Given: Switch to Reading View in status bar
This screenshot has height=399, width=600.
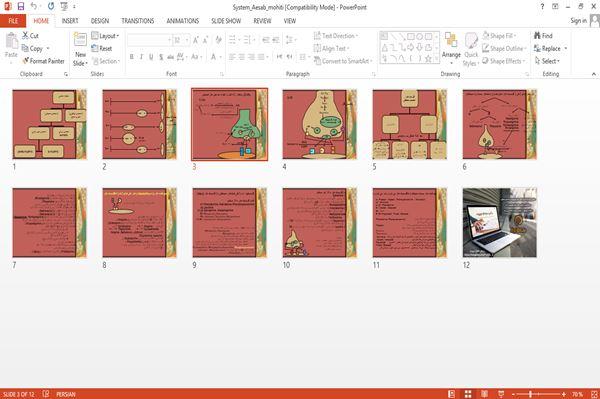Looking at the screenshot, I should (484, 394).
